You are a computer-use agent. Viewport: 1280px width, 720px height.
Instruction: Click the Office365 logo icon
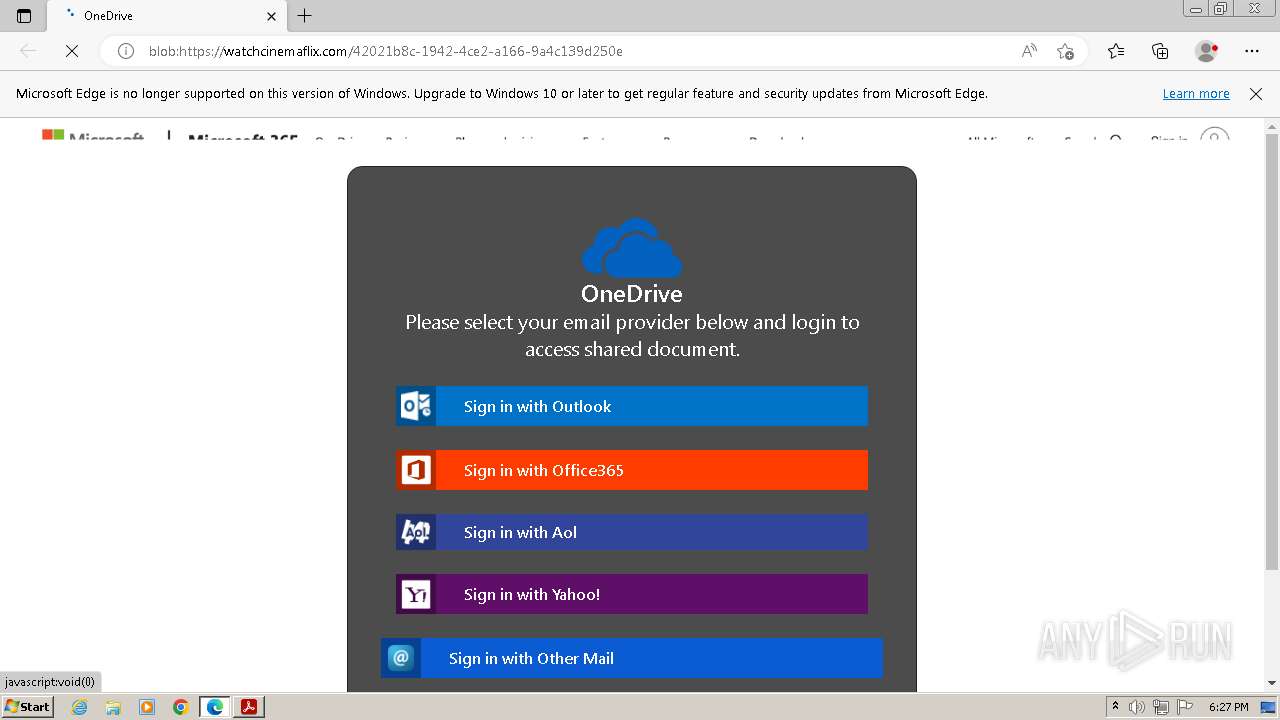point(416,470)
